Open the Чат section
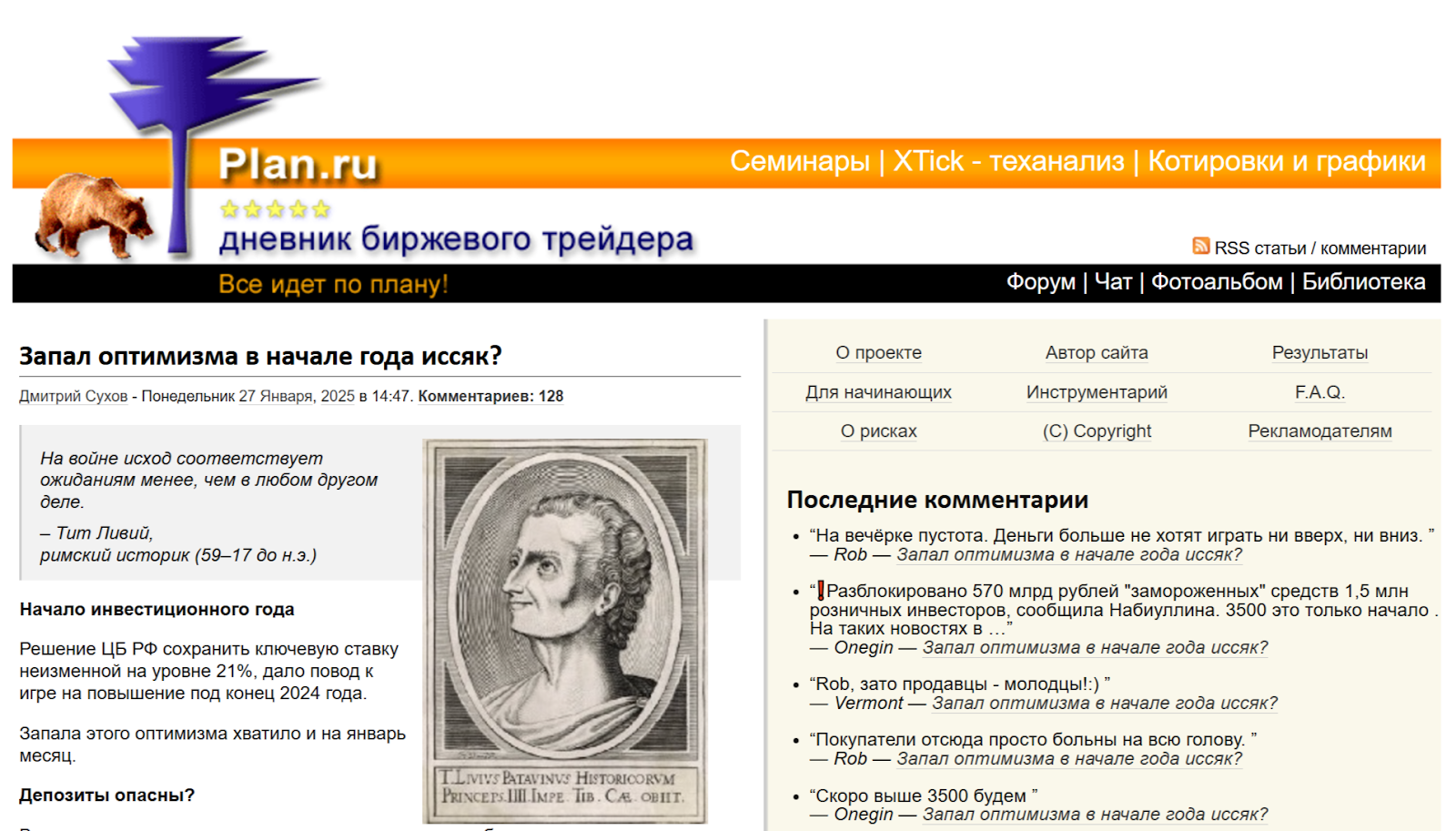 [1113, 282]
